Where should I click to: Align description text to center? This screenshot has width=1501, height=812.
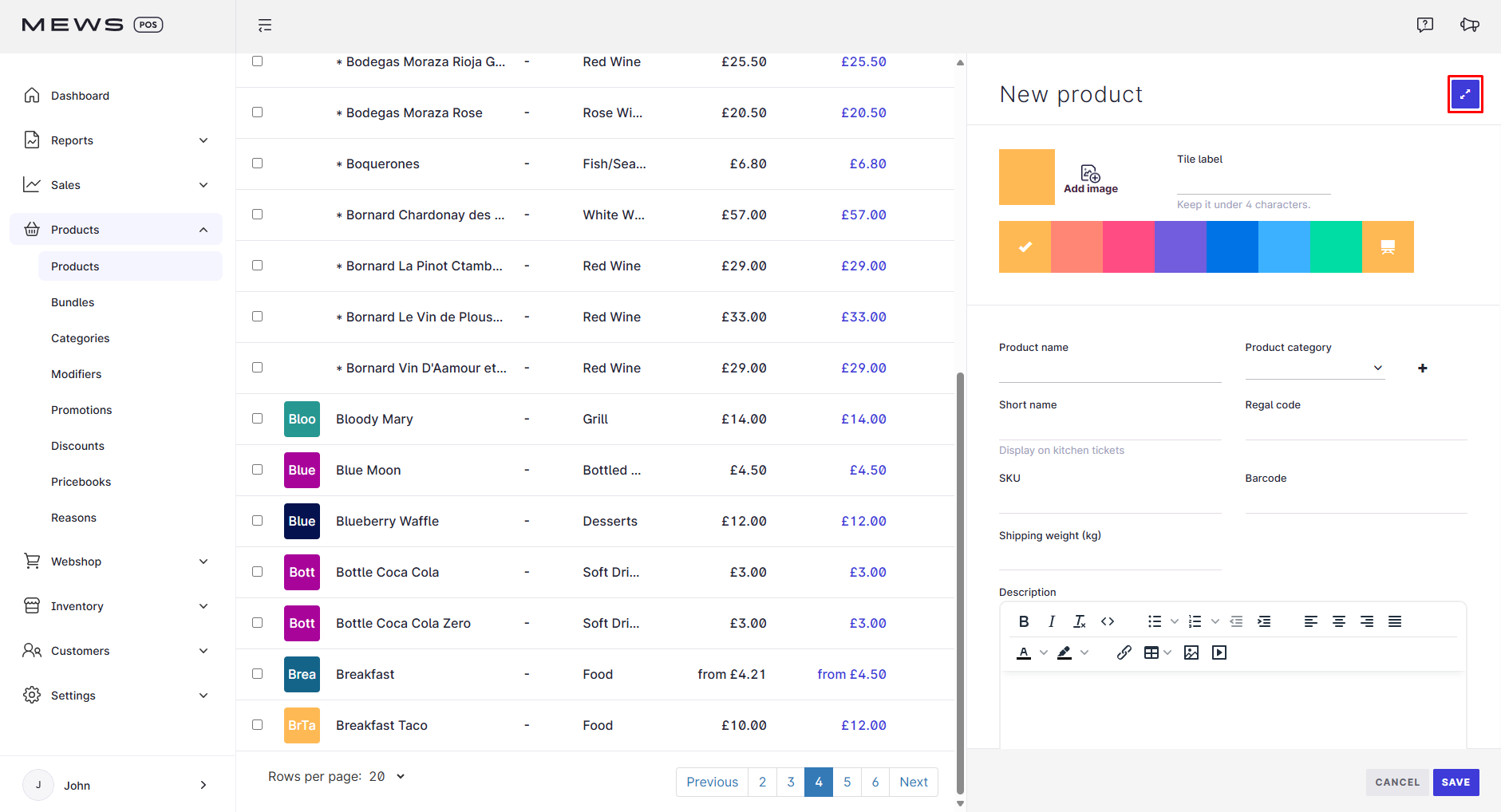point(1339,621)
